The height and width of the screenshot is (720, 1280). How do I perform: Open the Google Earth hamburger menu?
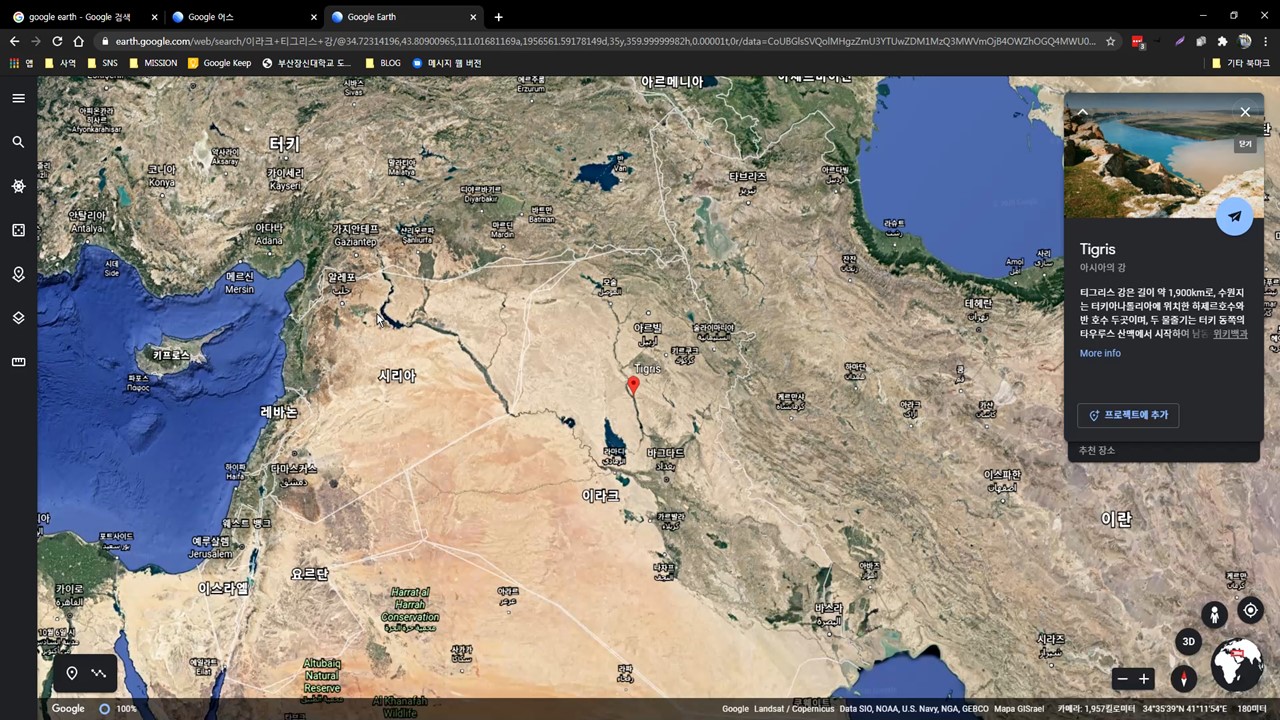(18, 98)
